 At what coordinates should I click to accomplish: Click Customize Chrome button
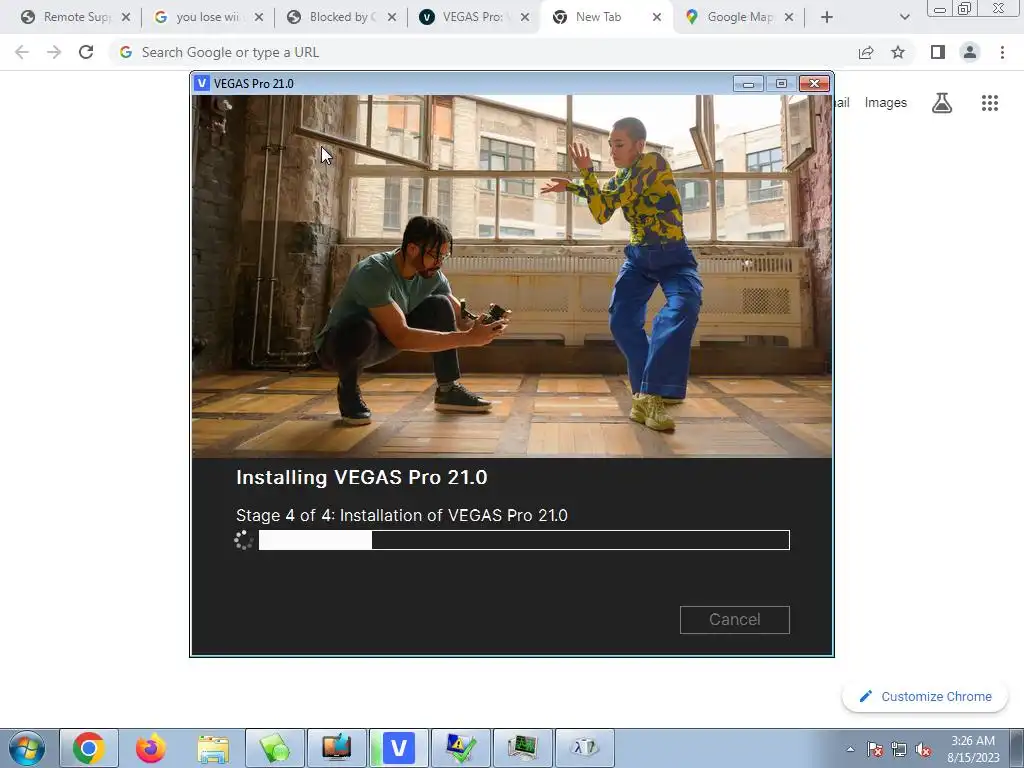tap(925, 696)
